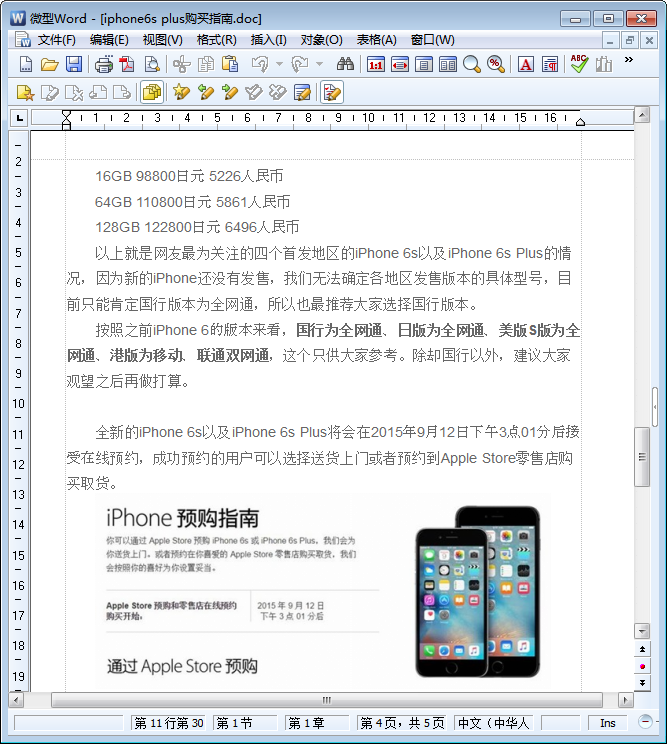667x744 pixels.
Task: Click the iPhone 预购指南 image in the document
Action: tap(323, 591)
